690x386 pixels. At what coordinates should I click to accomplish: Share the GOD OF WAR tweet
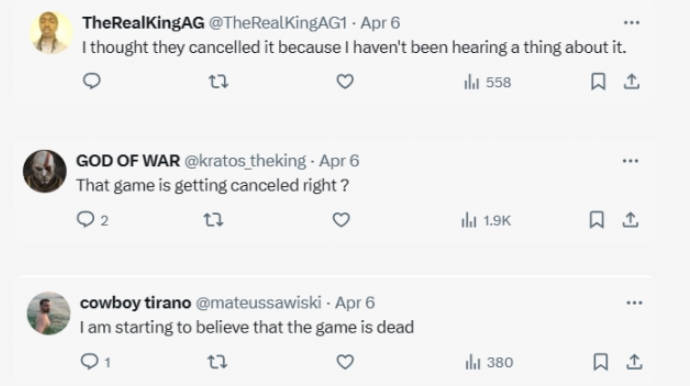(630, 220)
